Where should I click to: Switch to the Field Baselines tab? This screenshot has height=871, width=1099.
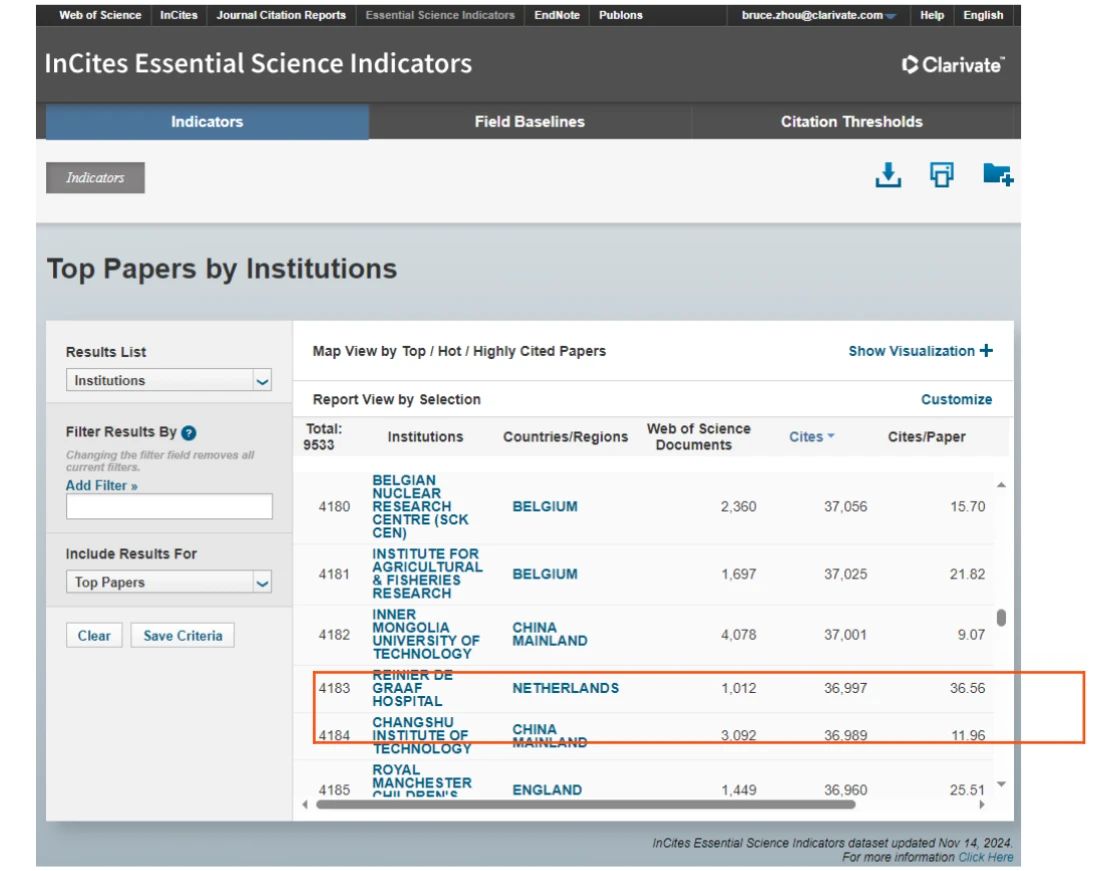529,122
